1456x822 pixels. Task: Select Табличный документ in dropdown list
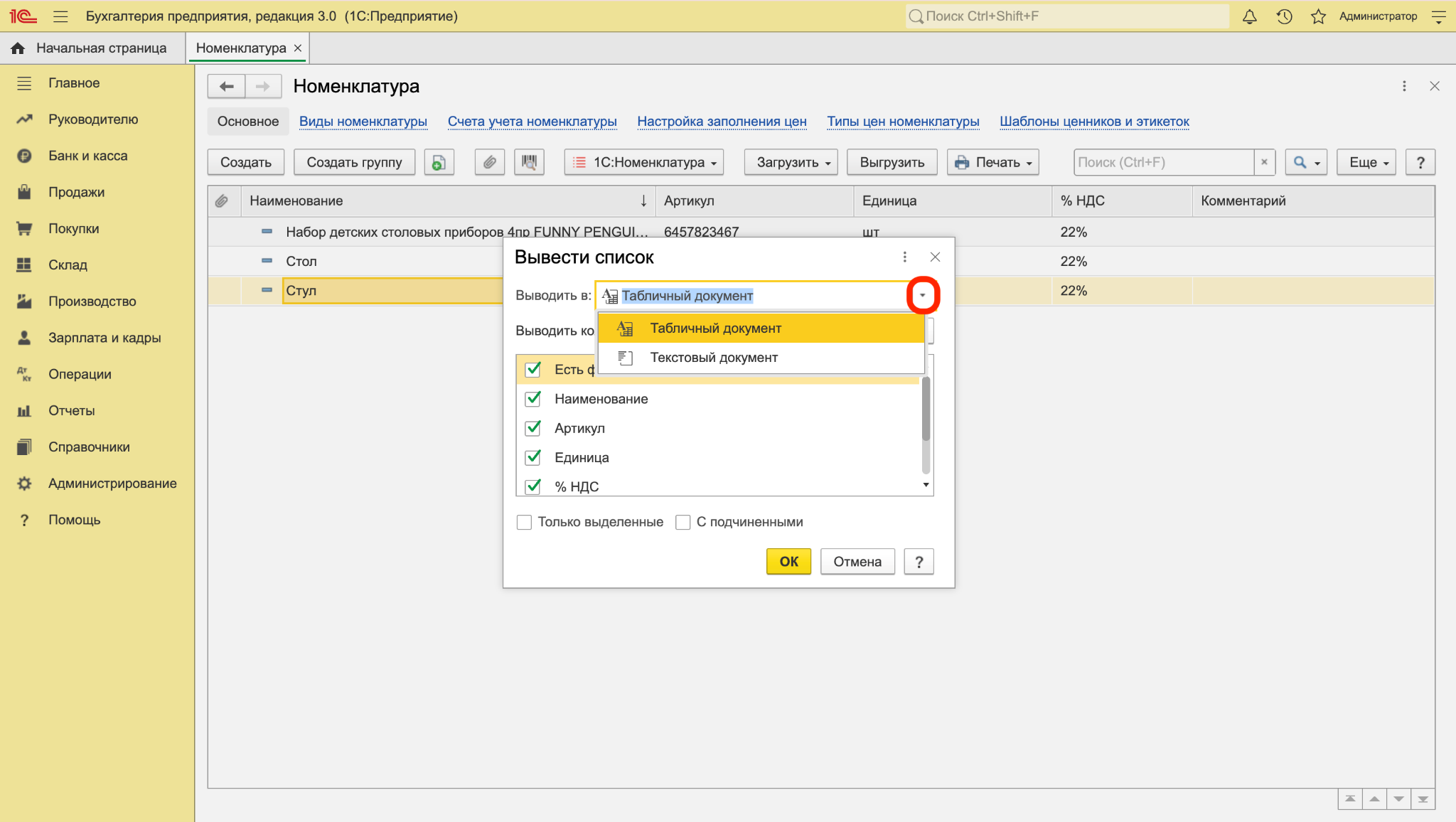click(x=761, y=329)
